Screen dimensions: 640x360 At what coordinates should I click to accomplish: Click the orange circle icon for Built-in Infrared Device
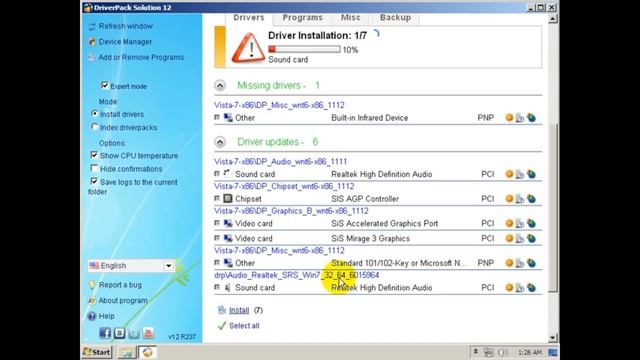pos(509,118)
